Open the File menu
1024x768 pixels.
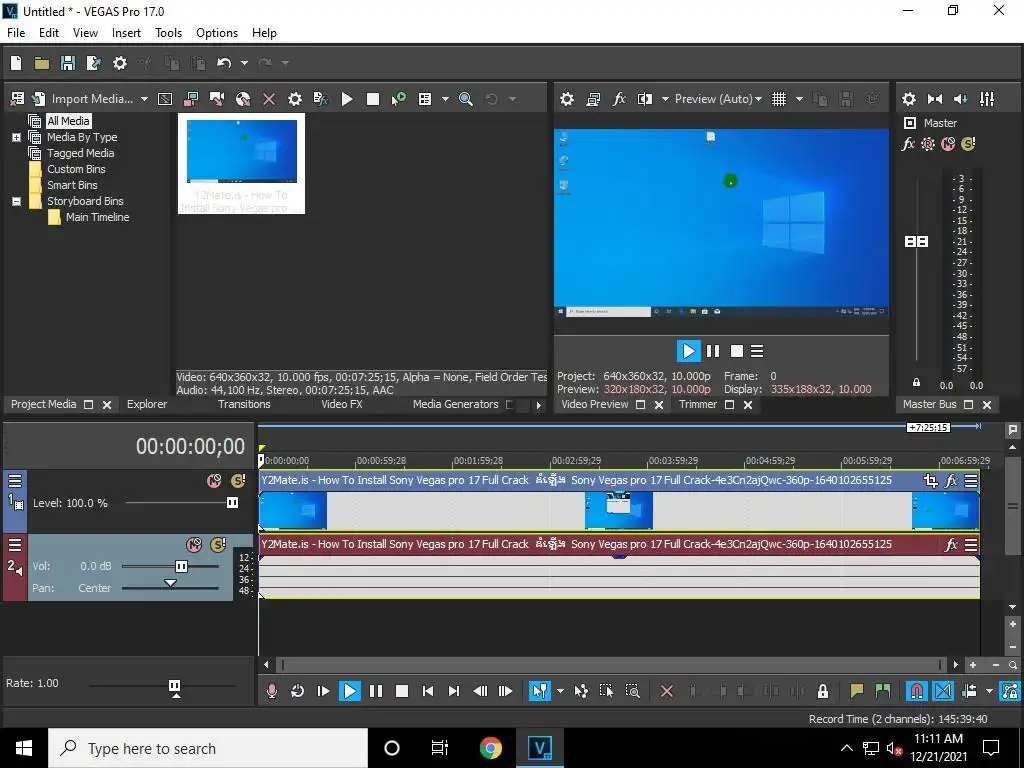pyautogui.click(x=16, y=33)
